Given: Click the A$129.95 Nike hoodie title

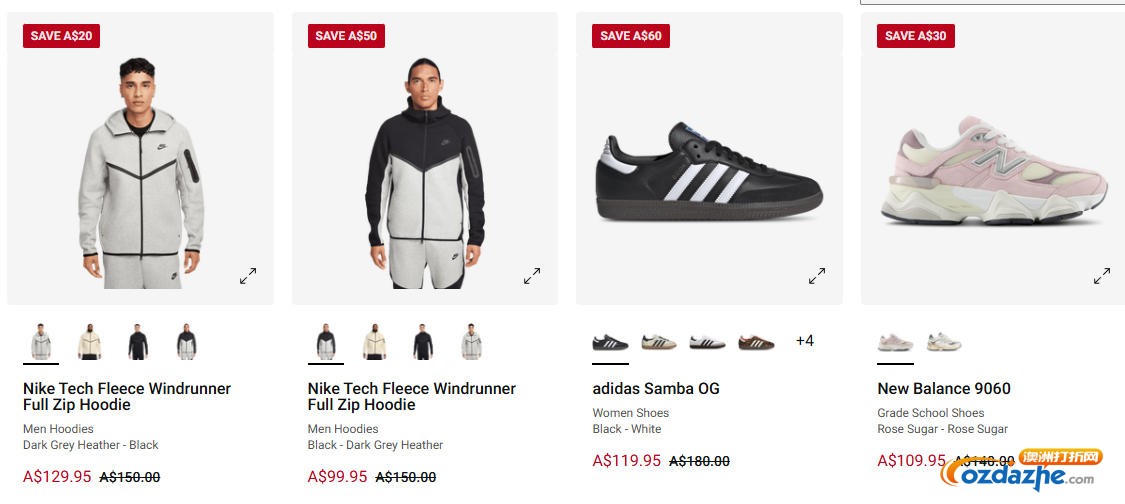Looking at the screenshot, I should pyautogui.click(x=127, y=396).
